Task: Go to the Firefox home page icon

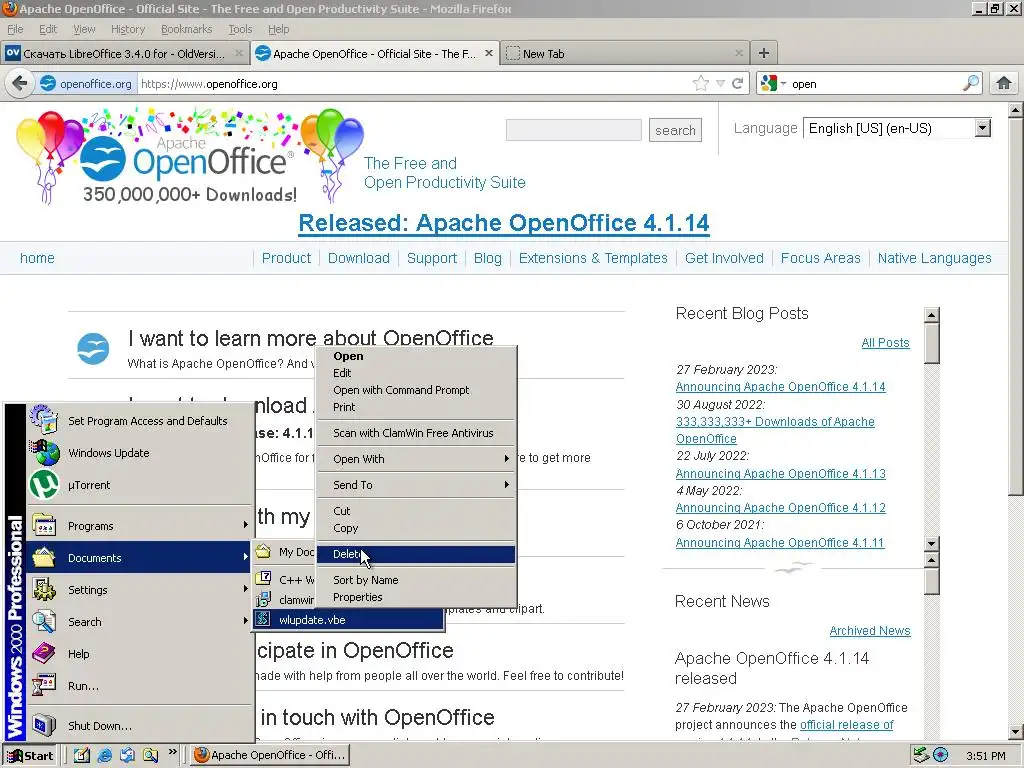Action: [1004, 84]
